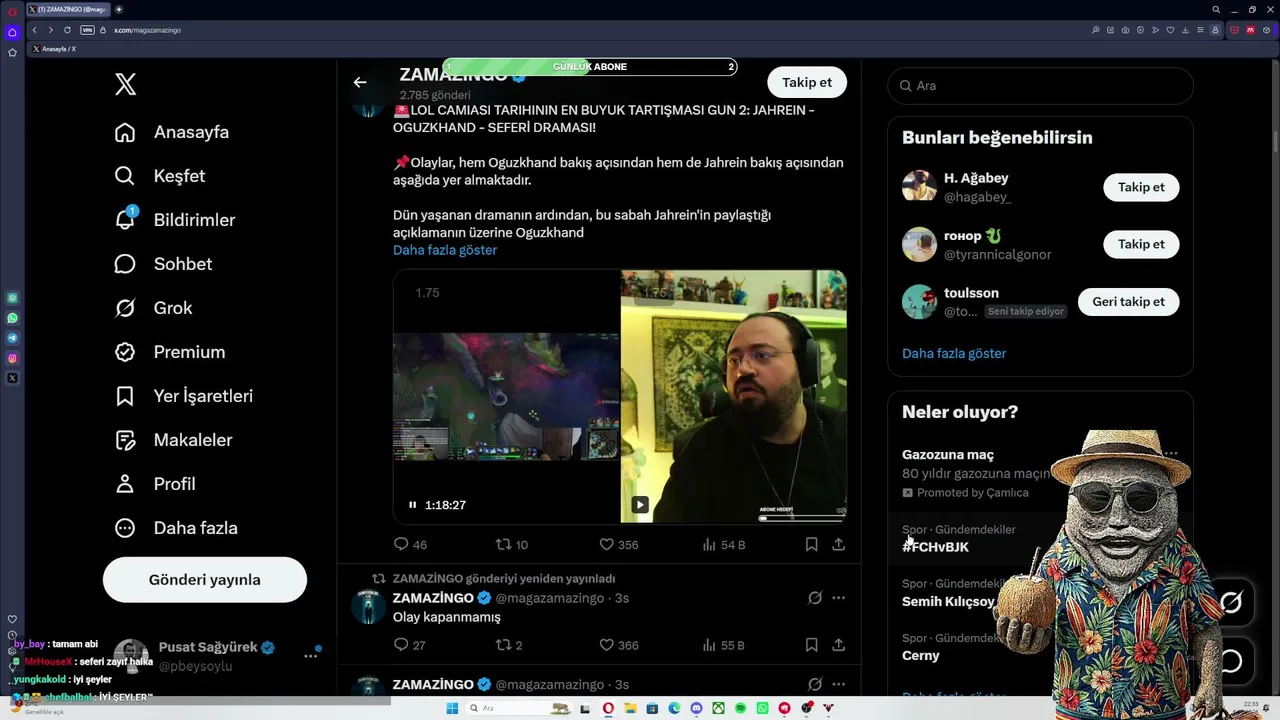Open the Windows Start menu
This screenshot has width=1280, height=720.
(452, 708)
